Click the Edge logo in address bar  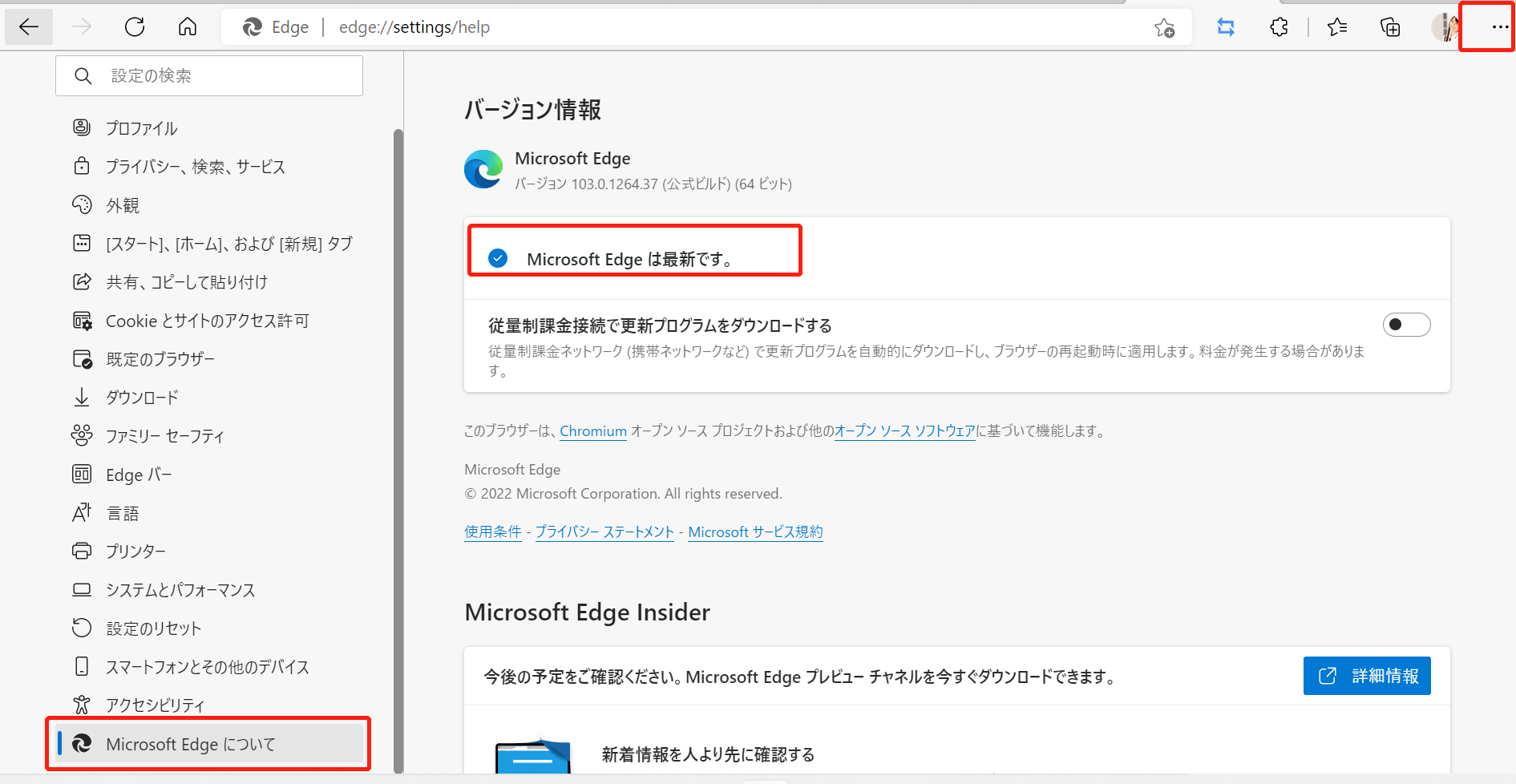pyautogui.click(x=253, y=27)
